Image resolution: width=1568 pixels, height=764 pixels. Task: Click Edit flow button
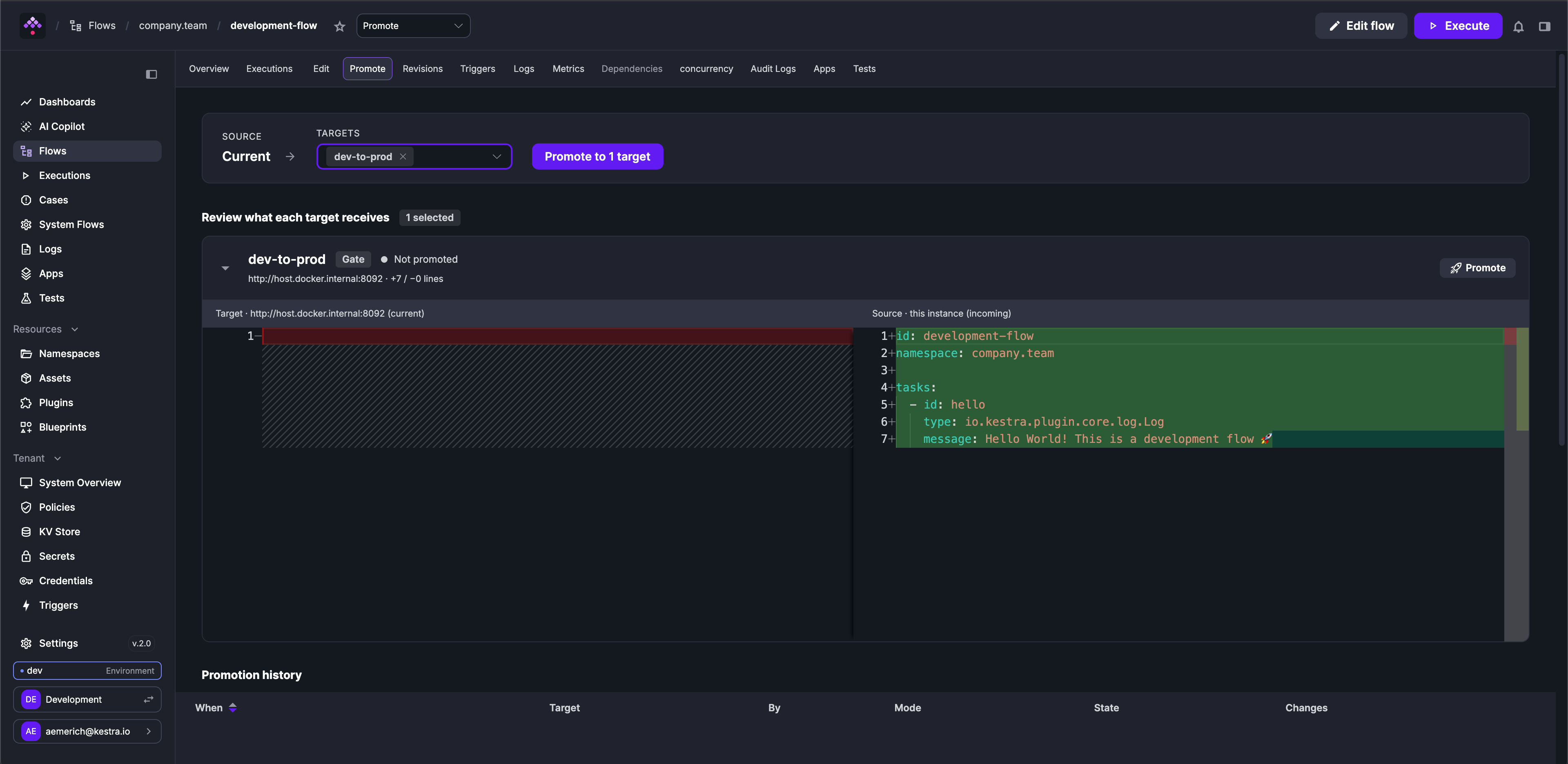tap(1361, 26)
